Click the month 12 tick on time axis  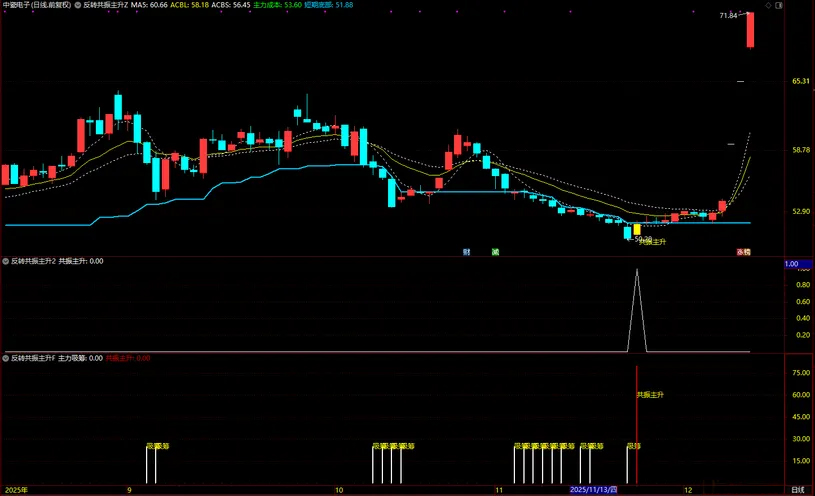click(688, 490)
